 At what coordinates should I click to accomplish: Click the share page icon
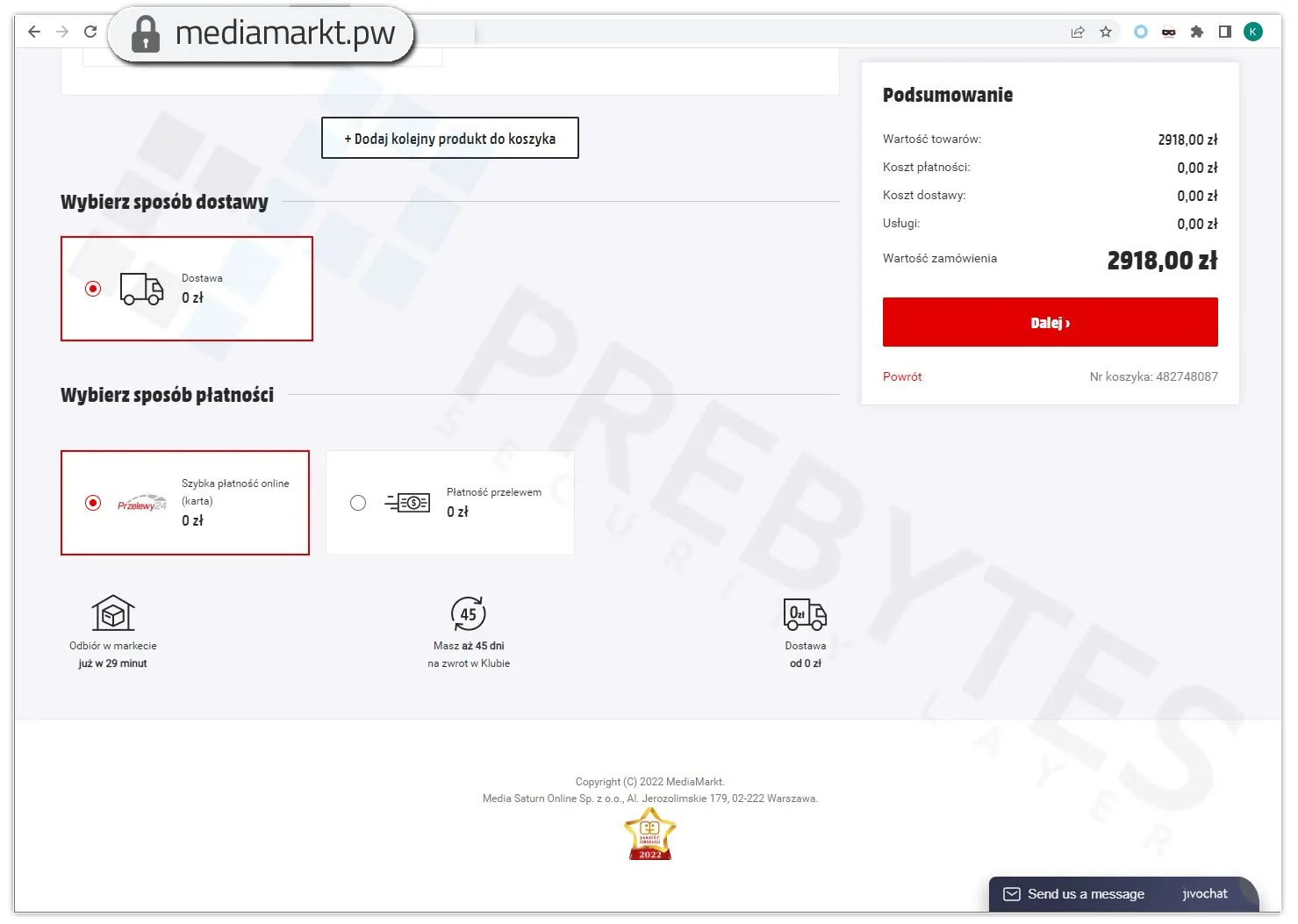1078,32
